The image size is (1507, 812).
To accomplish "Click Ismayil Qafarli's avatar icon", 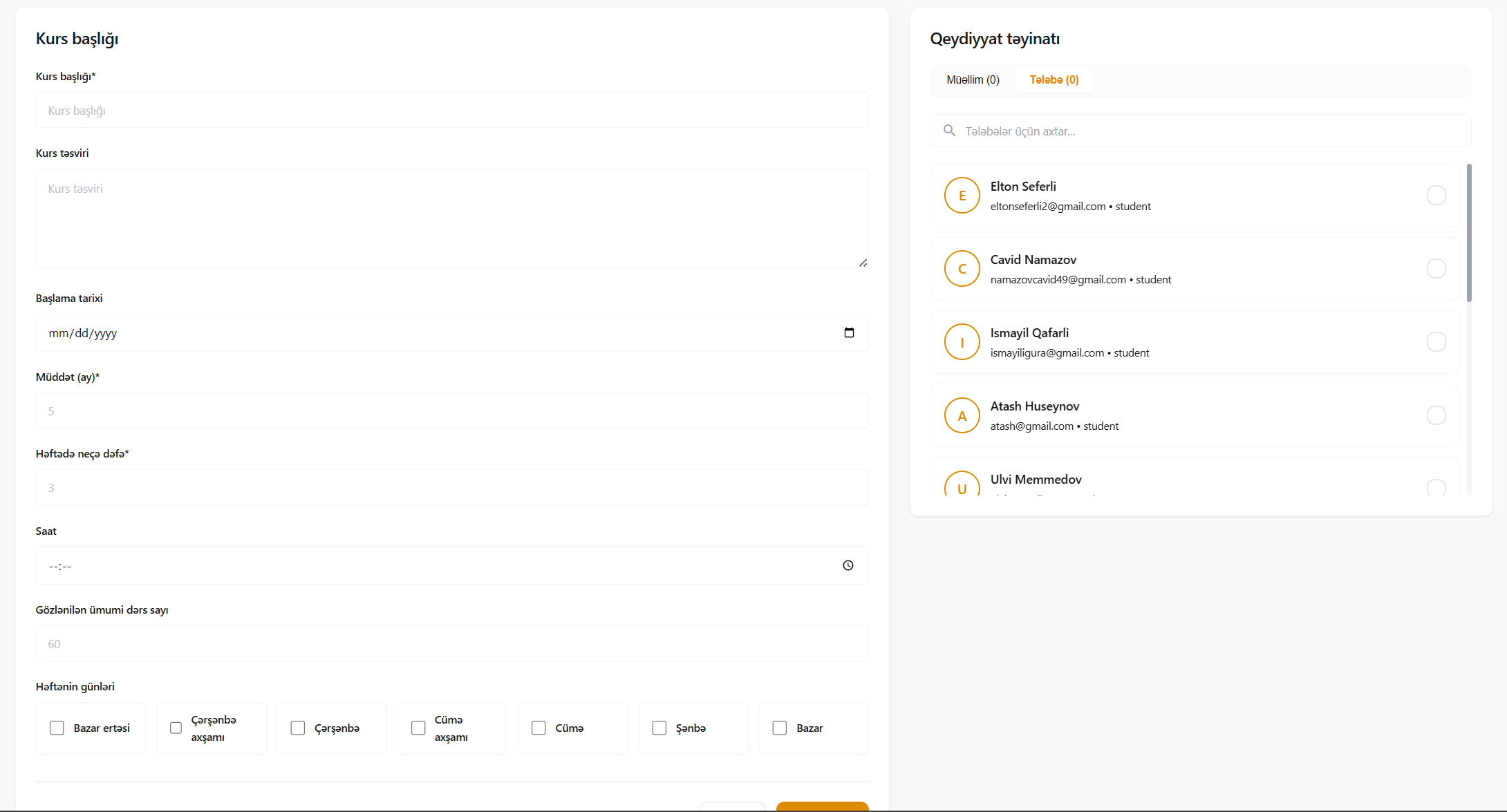I will 962,342.
